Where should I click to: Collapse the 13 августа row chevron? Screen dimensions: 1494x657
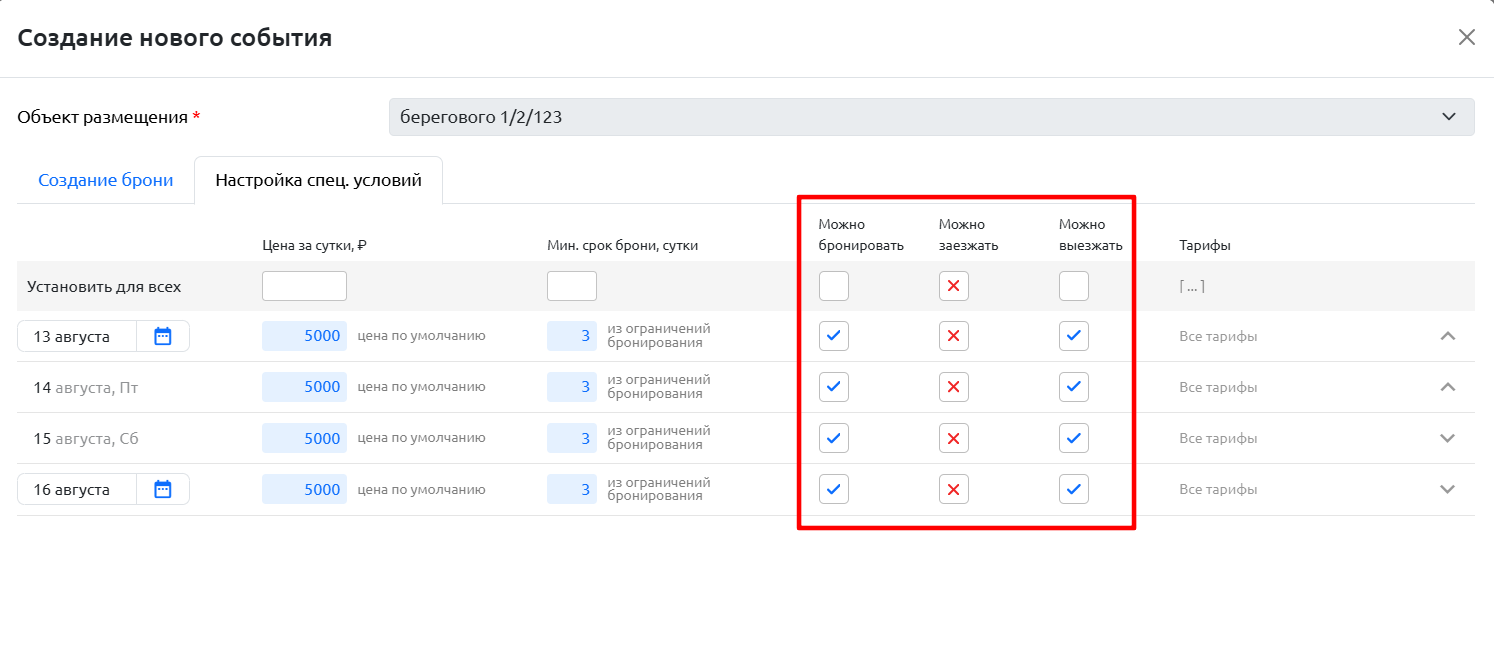coord(1447,336)
